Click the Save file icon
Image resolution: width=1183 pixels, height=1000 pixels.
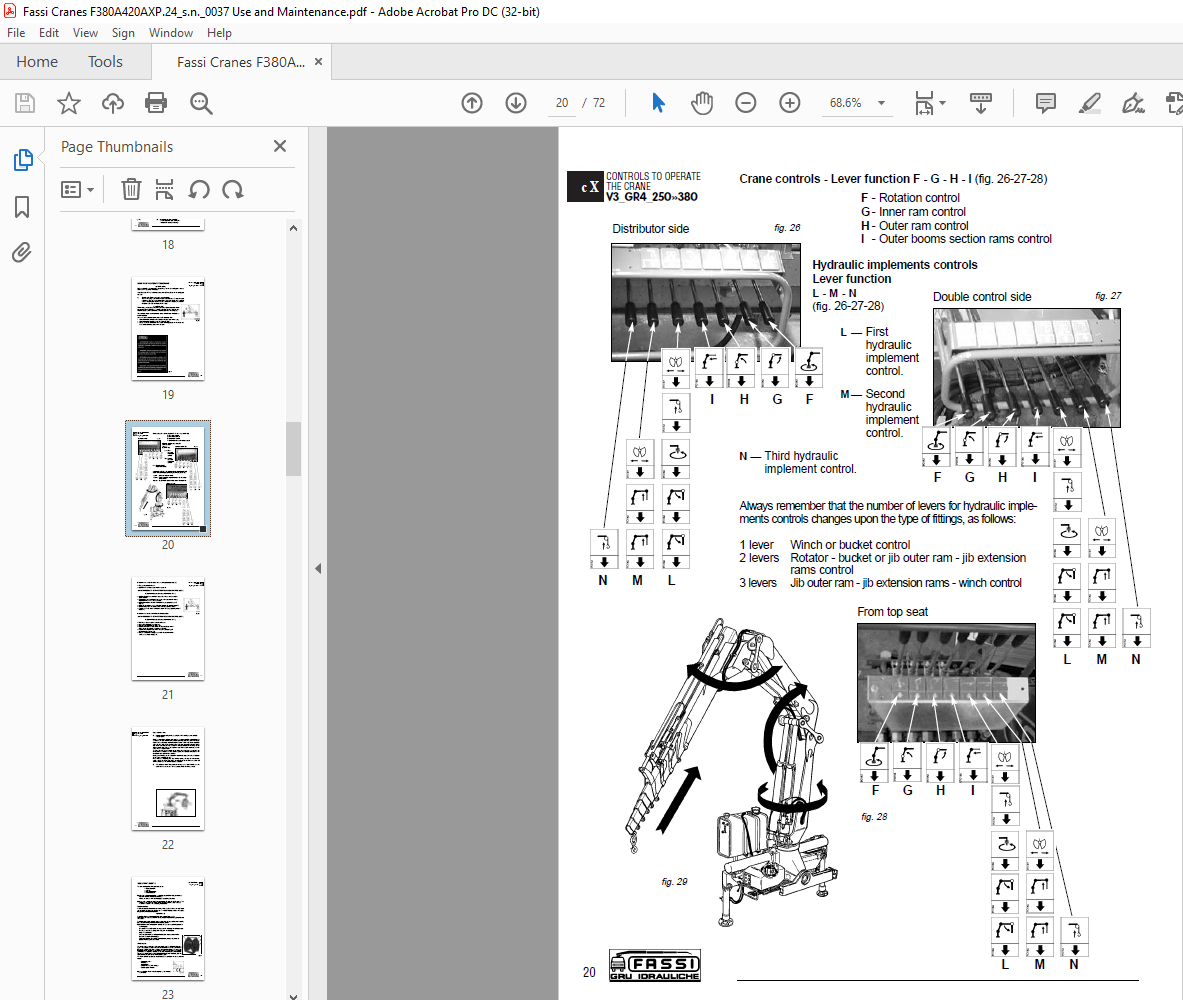point(25,103)
